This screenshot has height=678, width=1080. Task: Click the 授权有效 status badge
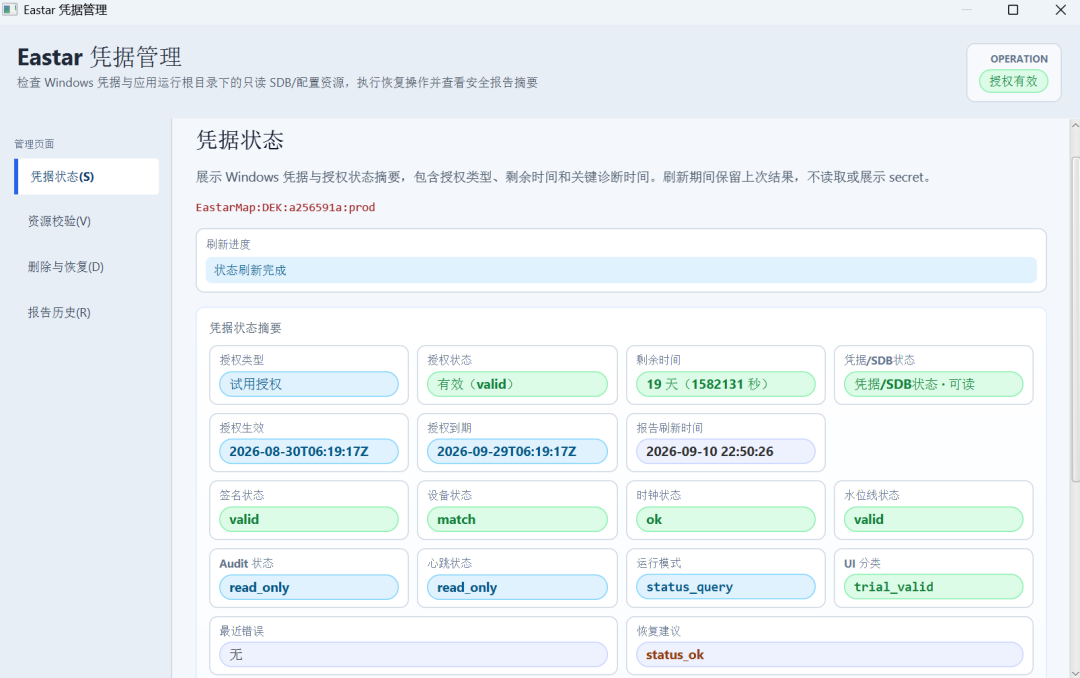click(x=1013, y=81)
